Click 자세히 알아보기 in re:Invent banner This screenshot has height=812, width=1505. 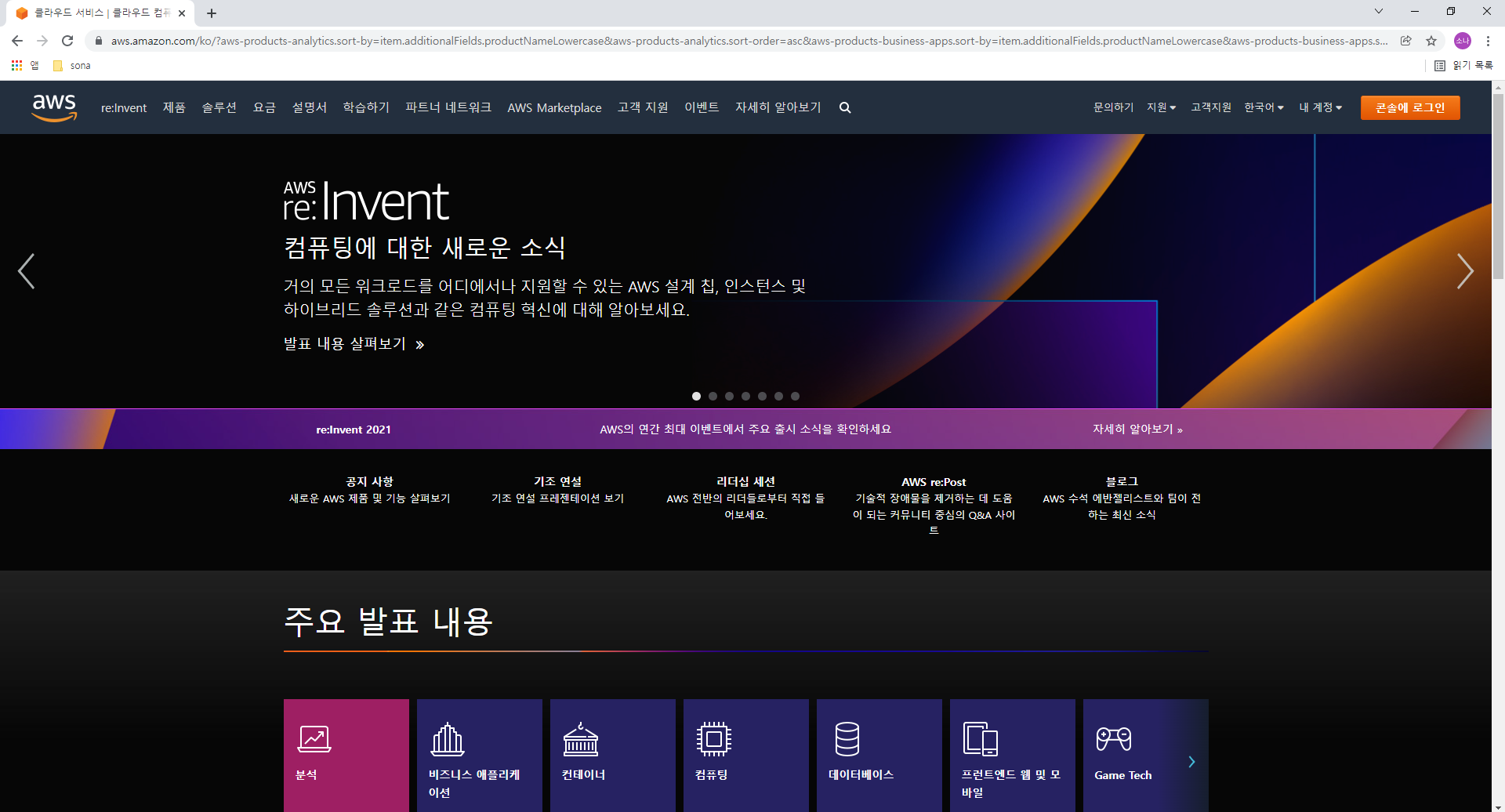1137,430
